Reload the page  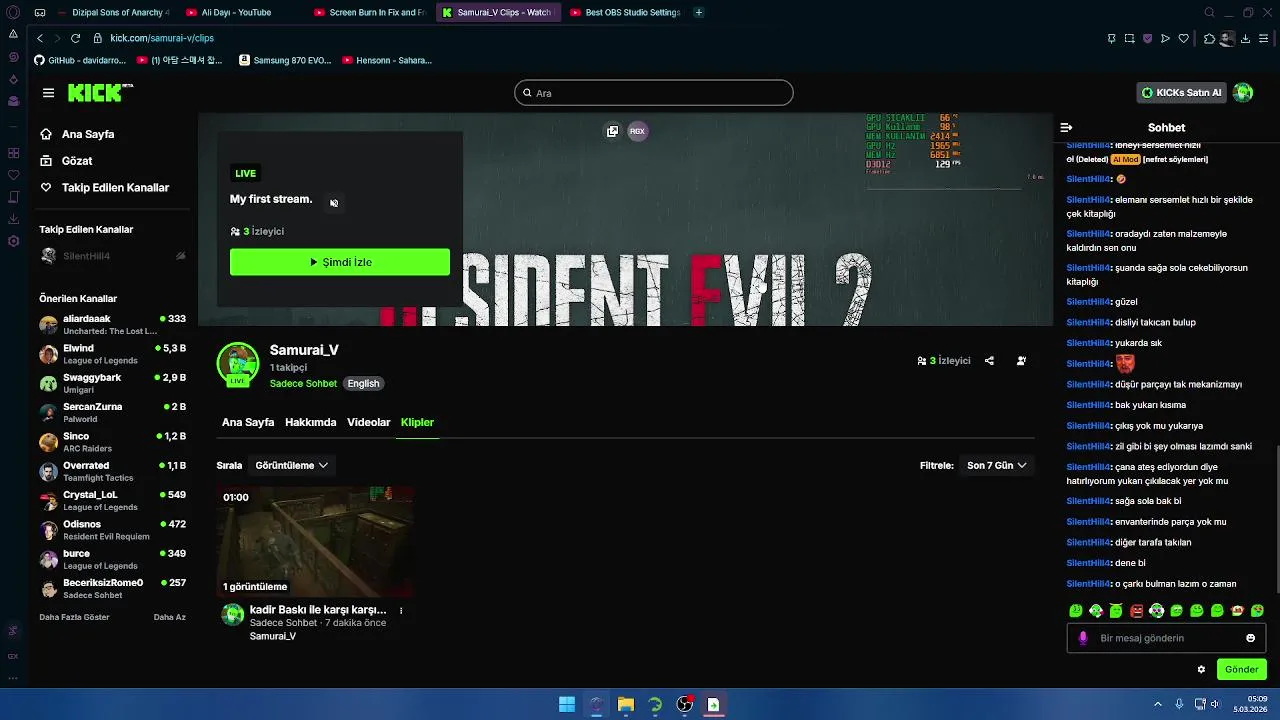click(75, 38)
